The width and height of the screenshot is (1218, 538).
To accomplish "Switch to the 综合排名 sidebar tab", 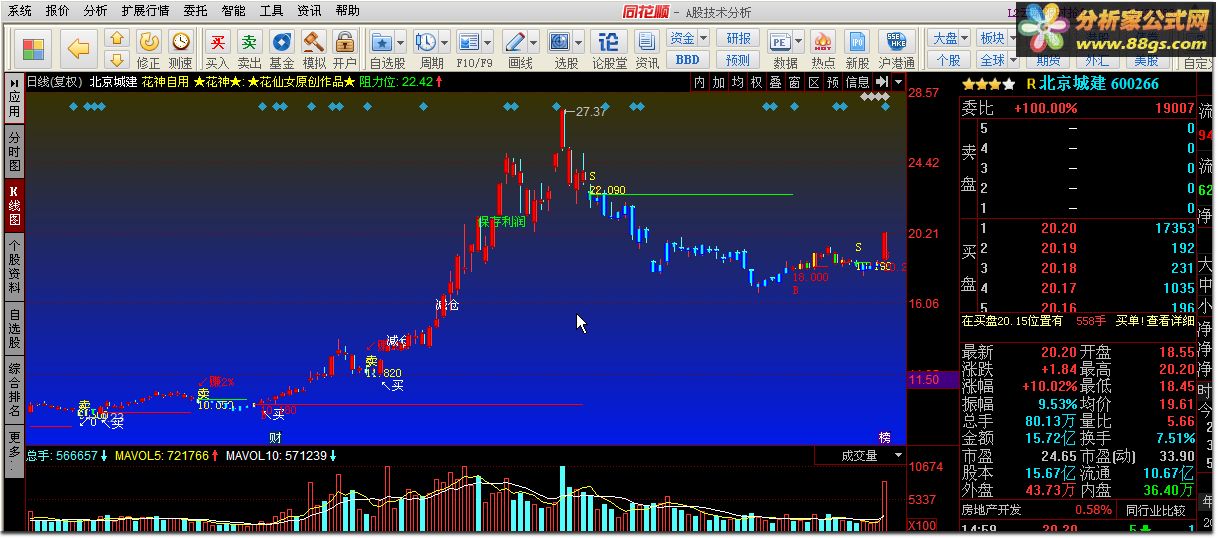I will (14, 390).
